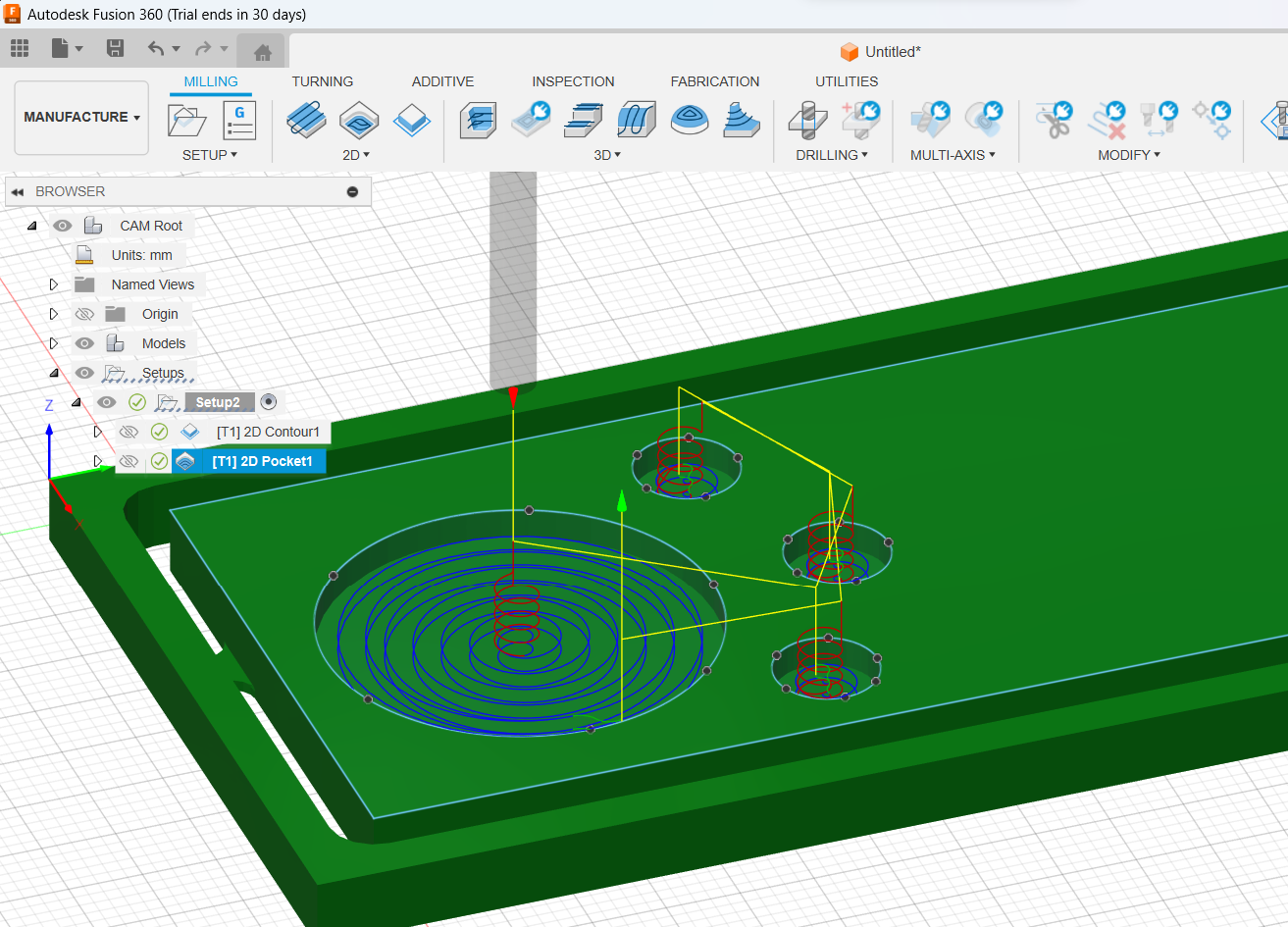The width and height of the screenshot is (1288, 927).
Task: Expand the 2D Pocket1 operation
Action: [98, 461]
